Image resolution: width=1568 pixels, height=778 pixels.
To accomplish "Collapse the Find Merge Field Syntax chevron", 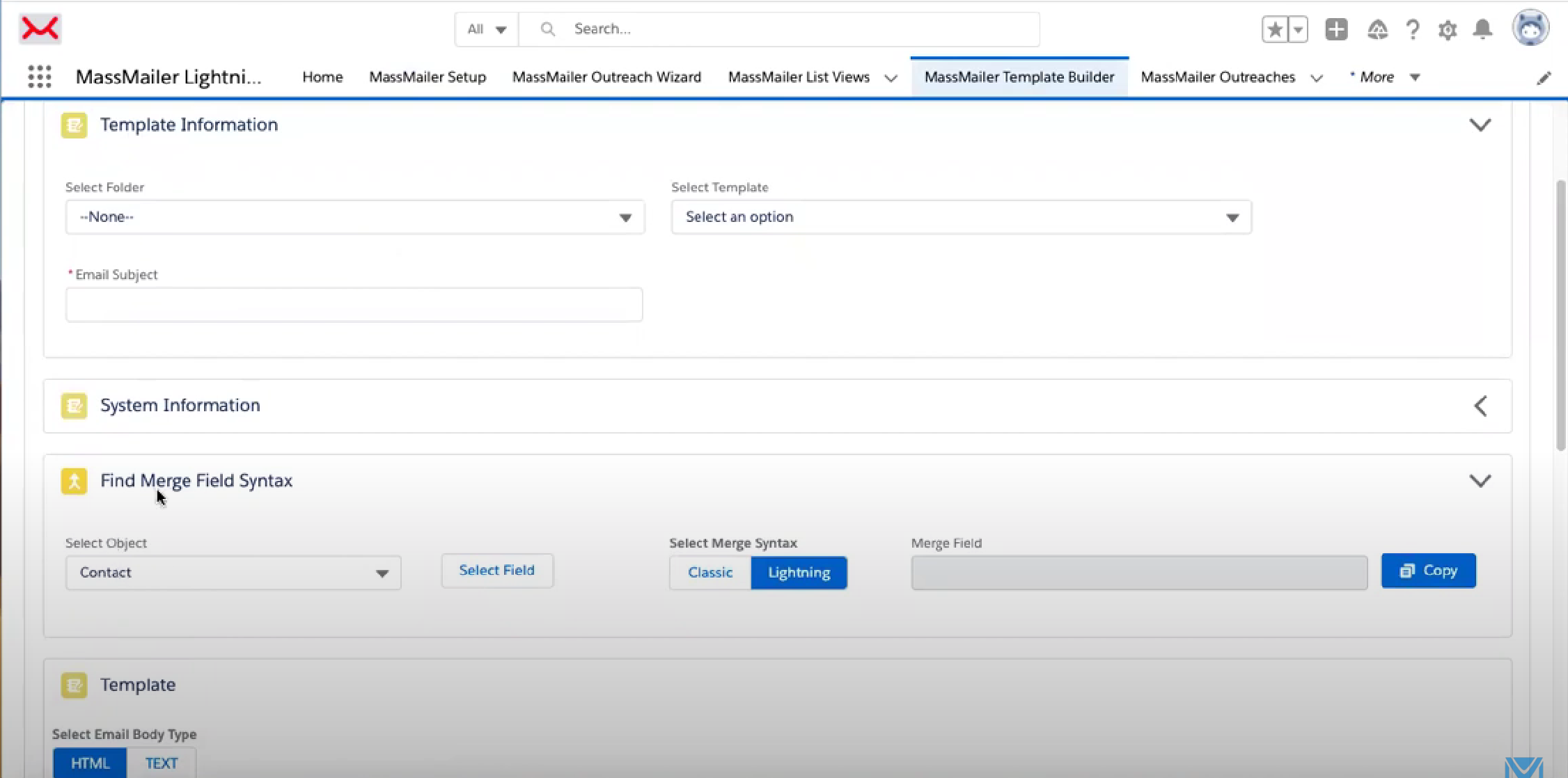I will 1480,481.
